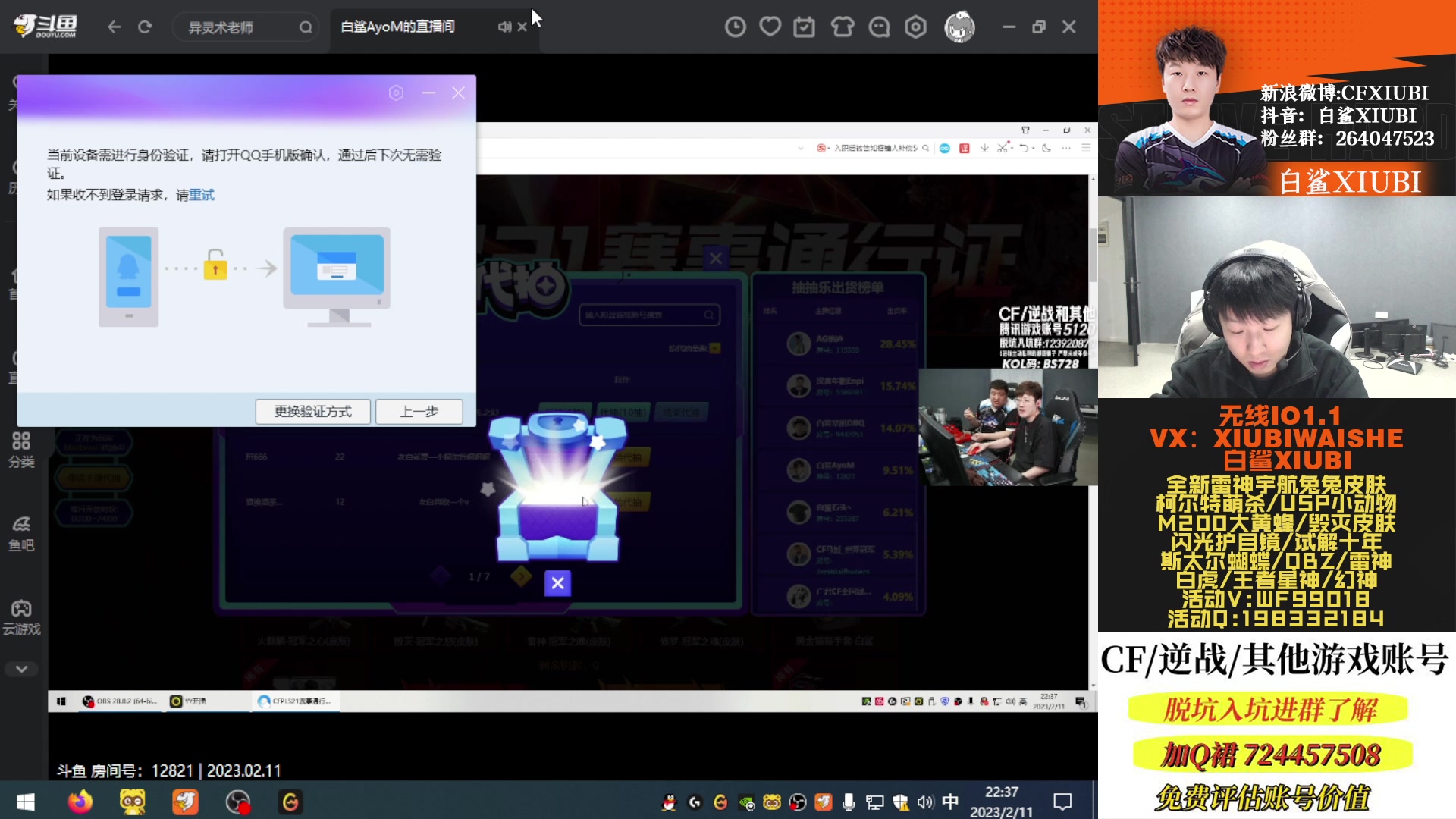Screen dimensions: 1456x819
Task: Open QQ penguin tray icon
Action: pos(669,802)
